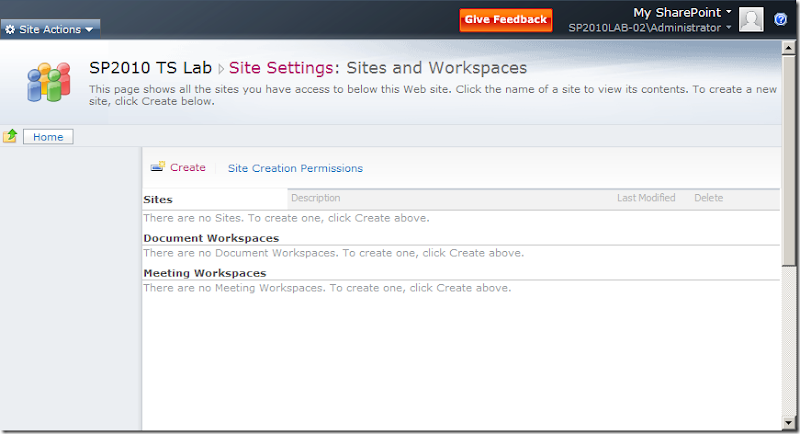Click the Site Actions gear icon
The image size is (800, 434).
(10, 30)
